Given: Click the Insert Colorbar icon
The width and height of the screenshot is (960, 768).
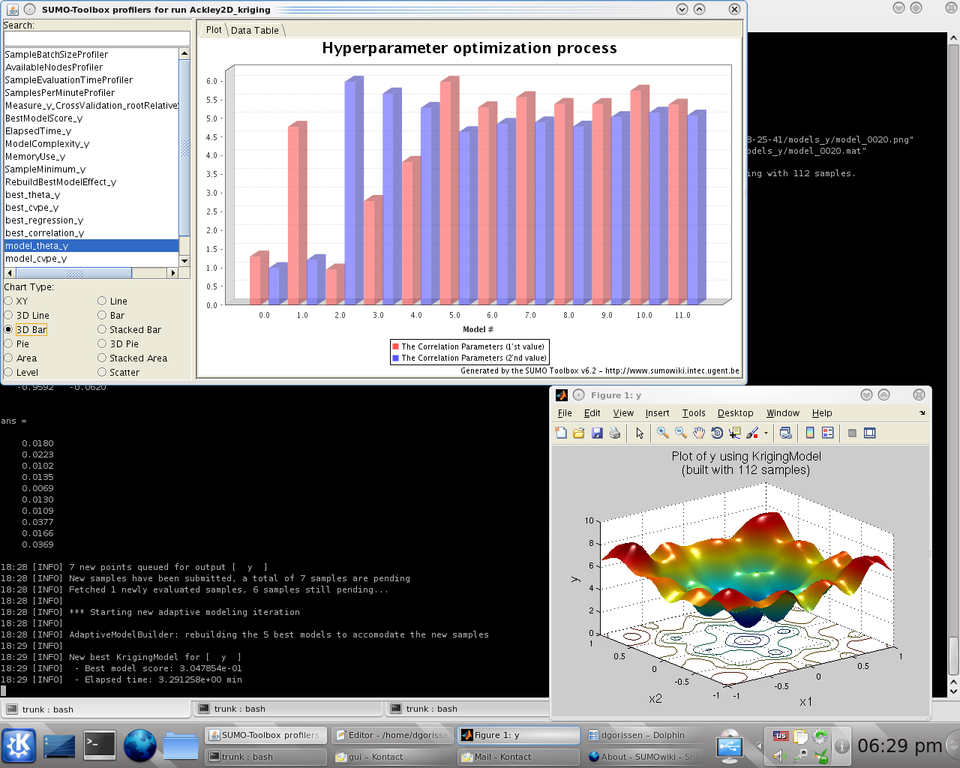Looking at the screenshot, I should [808, 433].
